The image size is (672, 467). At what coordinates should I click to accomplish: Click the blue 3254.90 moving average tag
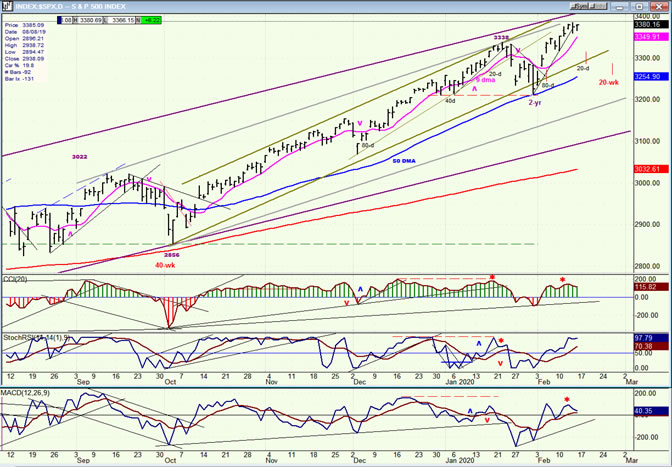650,76
